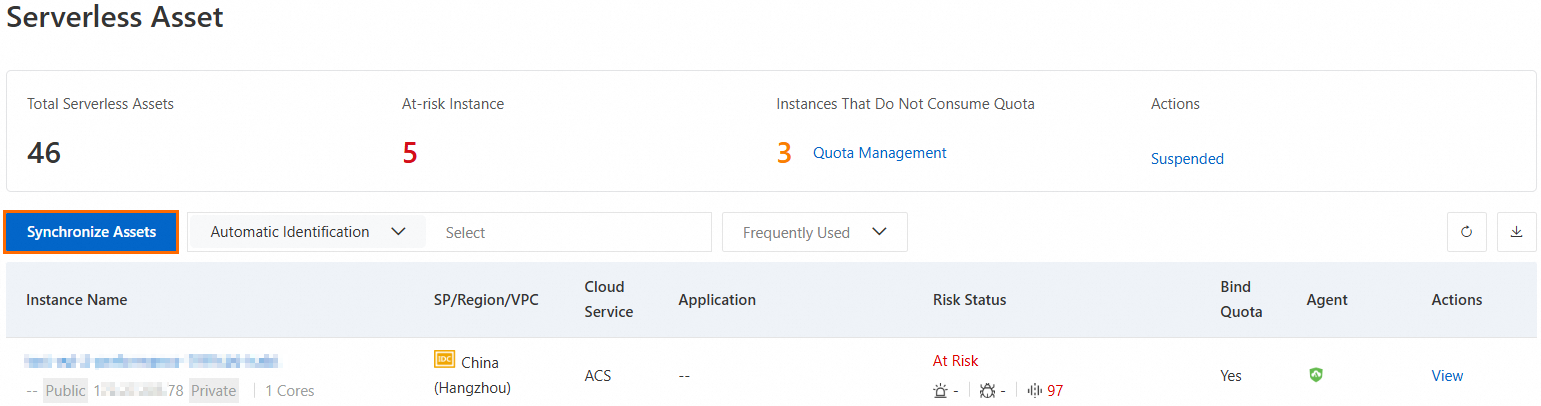Click the Synchronize Assets button
This screenshot has width=1541, height=406.
click(x=91, y=232)
